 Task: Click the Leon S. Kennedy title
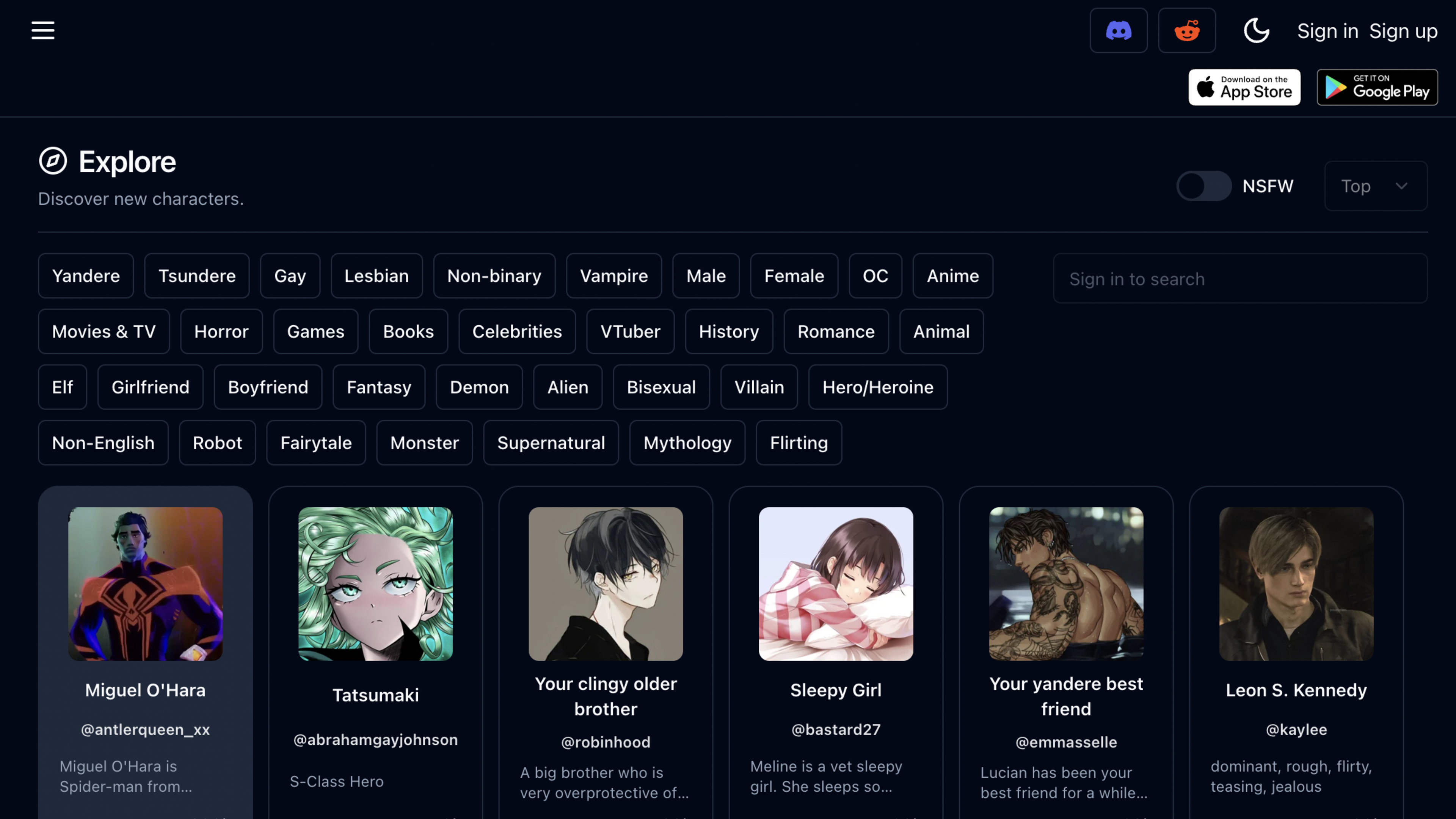pos(1297,690)
